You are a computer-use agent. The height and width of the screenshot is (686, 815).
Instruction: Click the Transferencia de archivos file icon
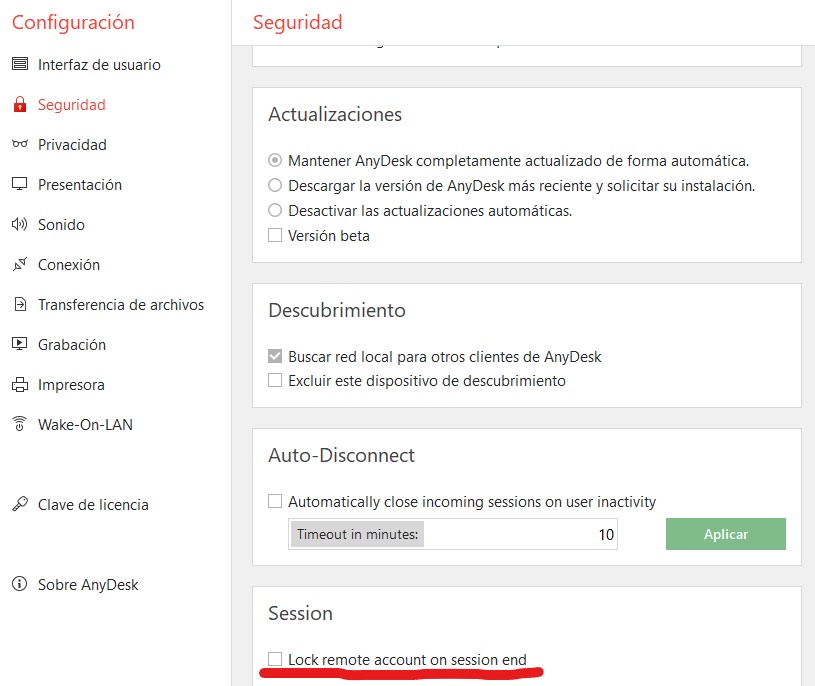[x=20, y=304]
